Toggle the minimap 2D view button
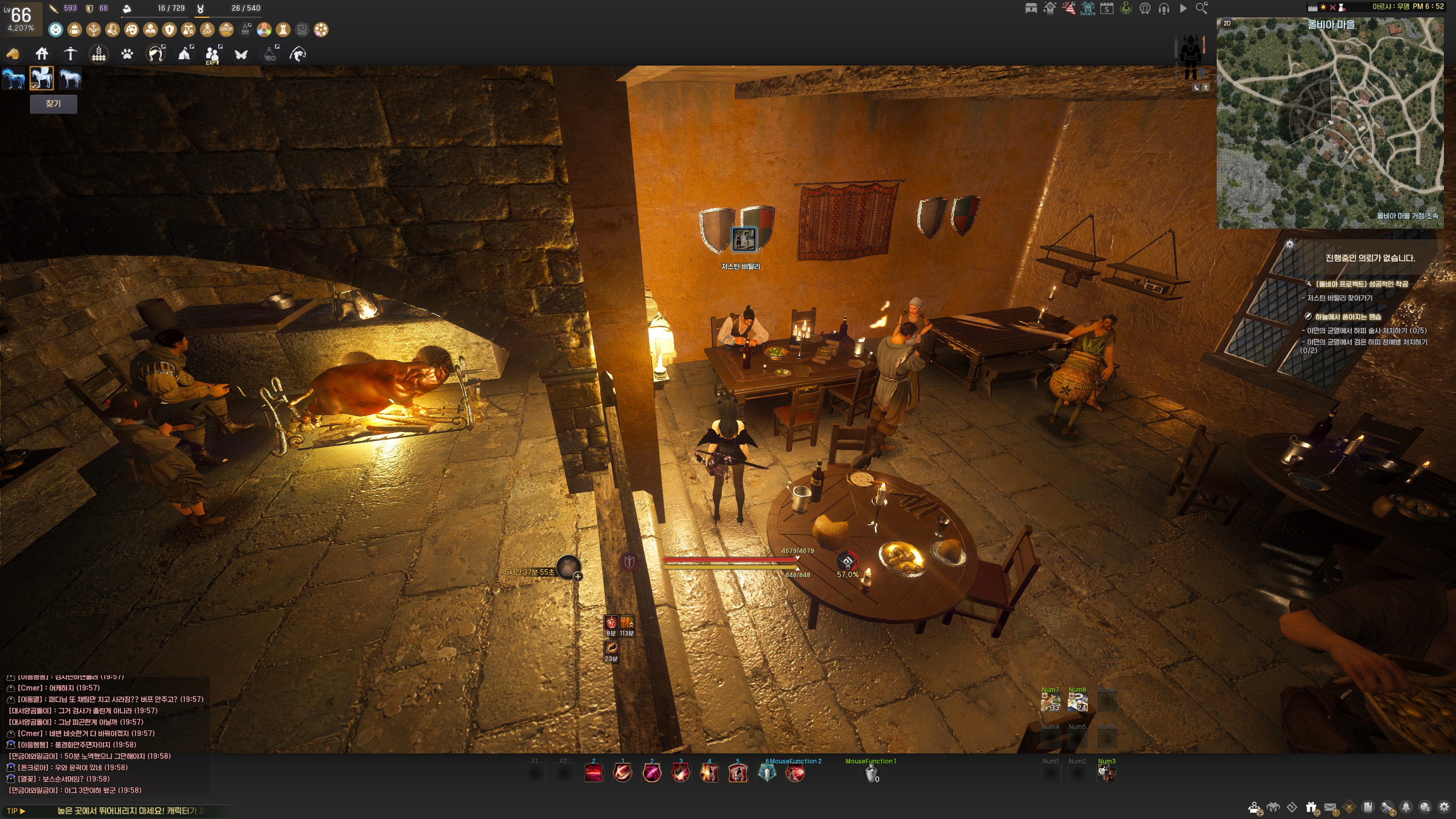 [x=1227, y=24]
